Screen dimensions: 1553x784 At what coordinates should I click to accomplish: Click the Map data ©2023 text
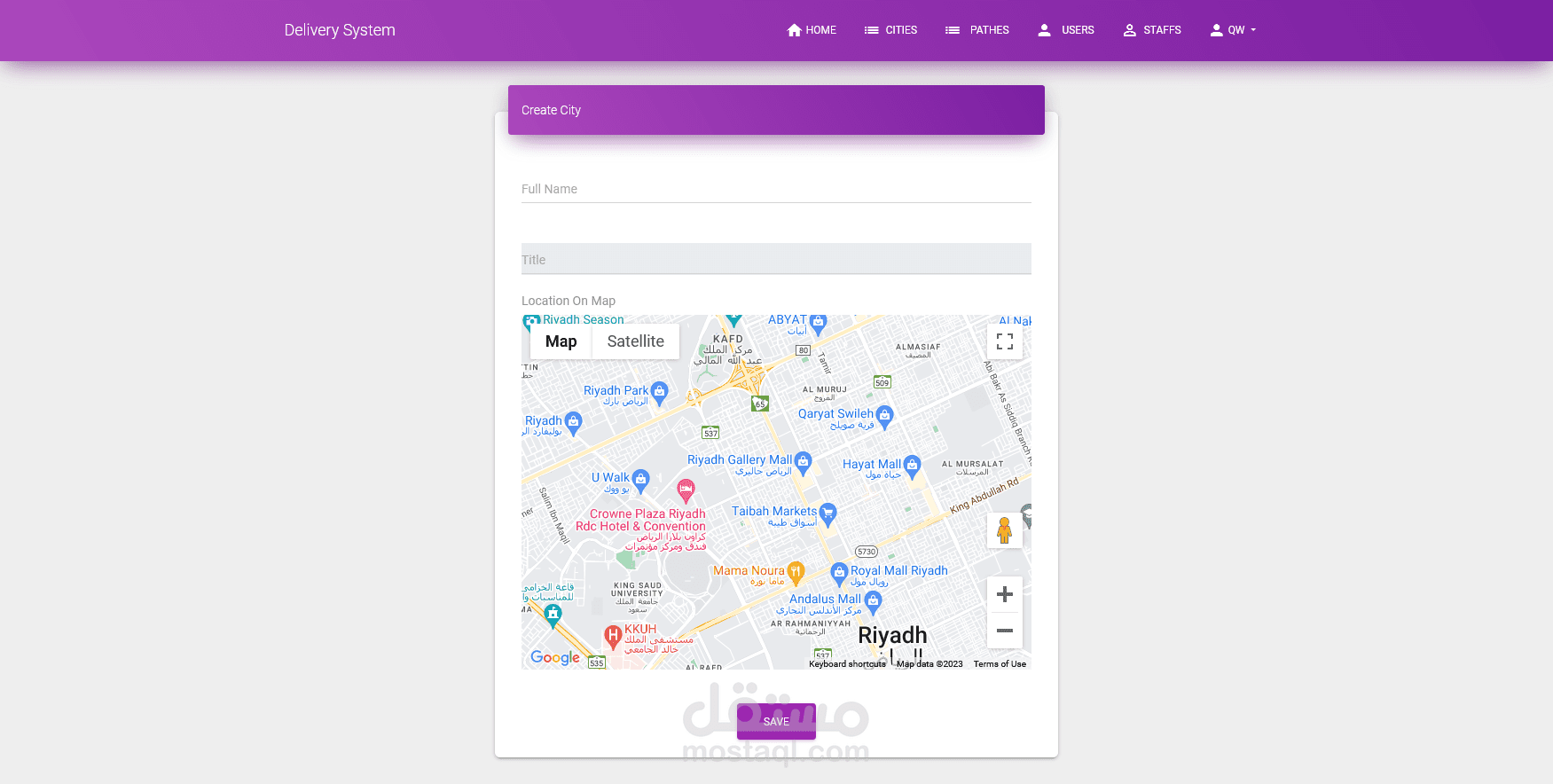click(x=929, y=663)
